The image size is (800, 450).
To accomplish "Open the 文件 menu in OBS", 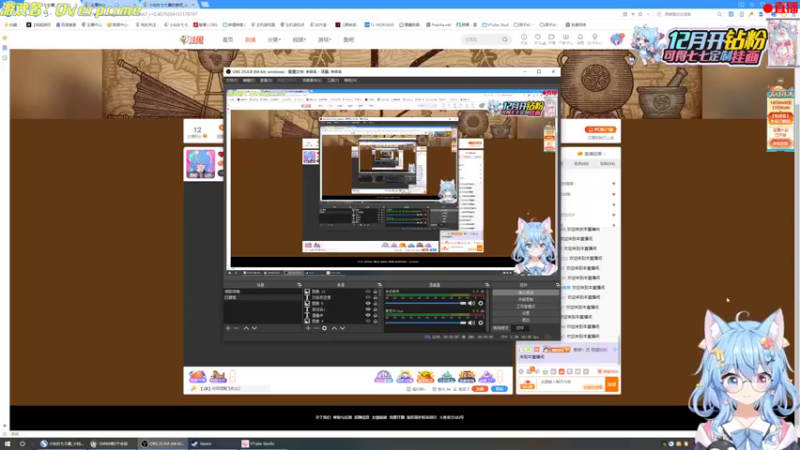I will click(x=232, y=81).
